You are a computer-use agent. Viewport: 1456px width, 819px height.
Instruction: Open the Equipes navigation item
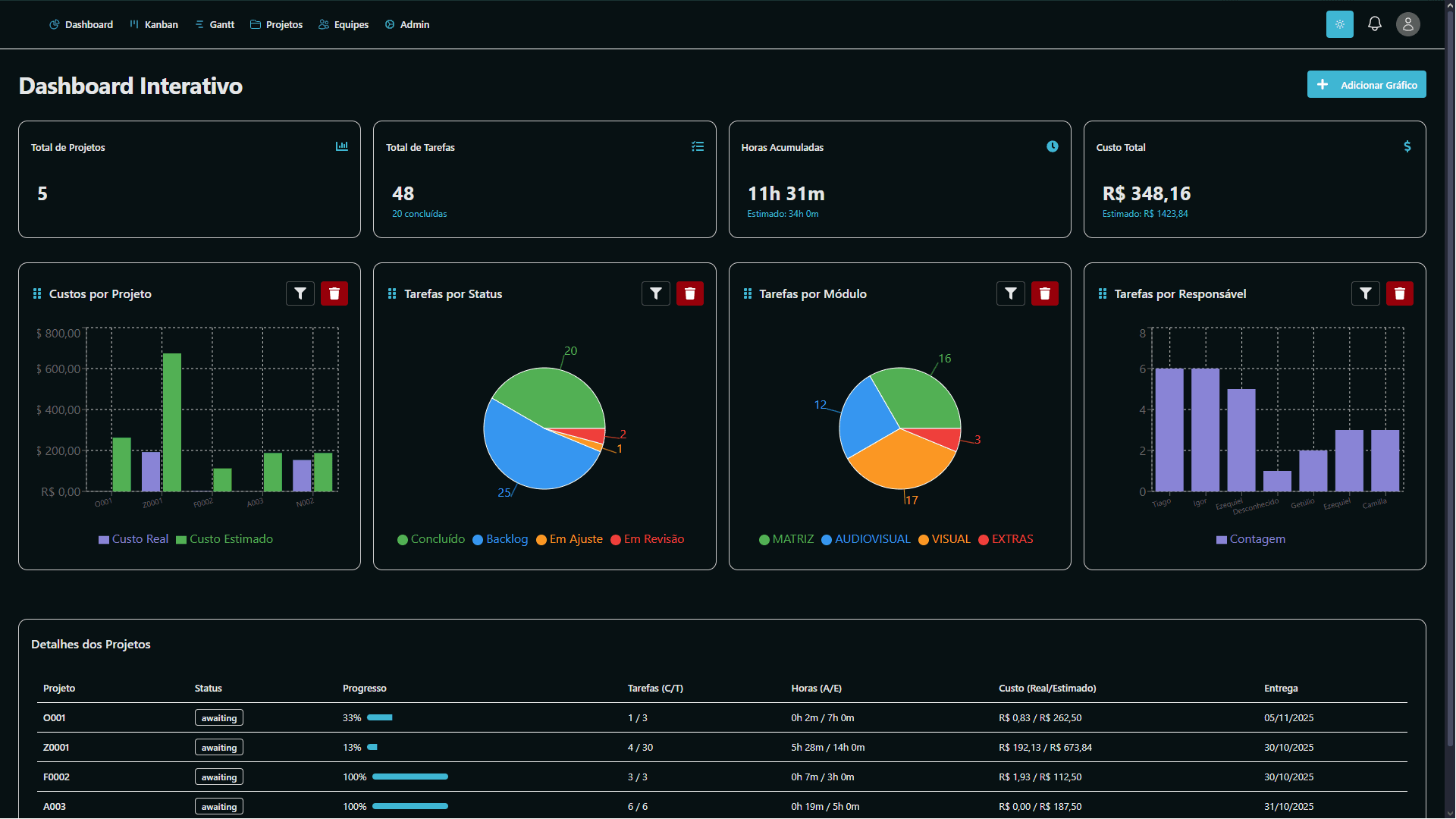pyautogui.click(x=344, y=24)
